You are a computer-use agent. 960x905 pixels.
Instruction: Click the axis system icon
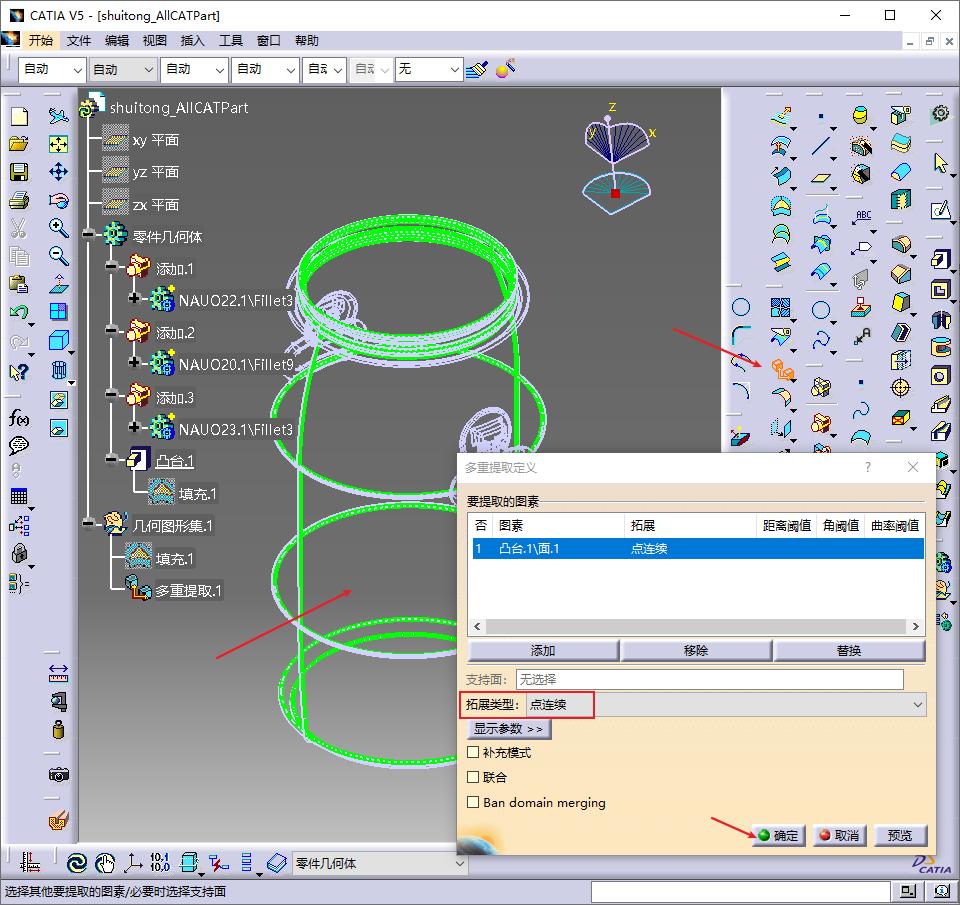133,863
